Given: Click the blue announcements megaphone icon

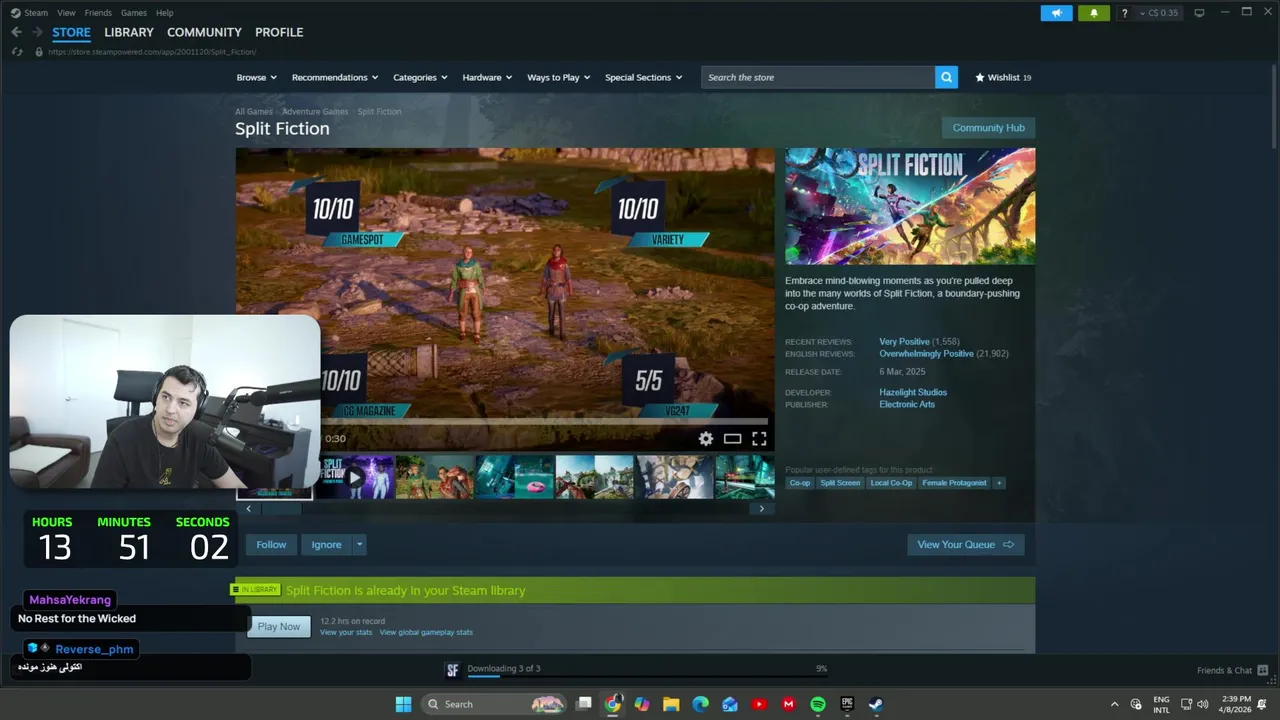Looking at the screenshot, I should click(1056, 13).
